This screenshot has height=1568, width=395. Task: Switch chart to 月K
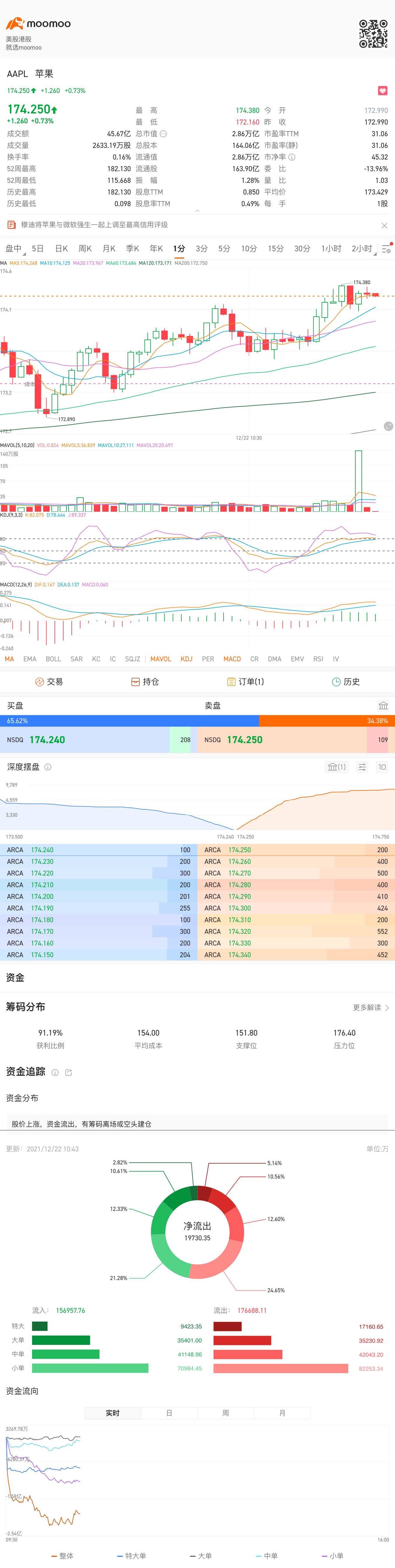[x=109, y=248]
